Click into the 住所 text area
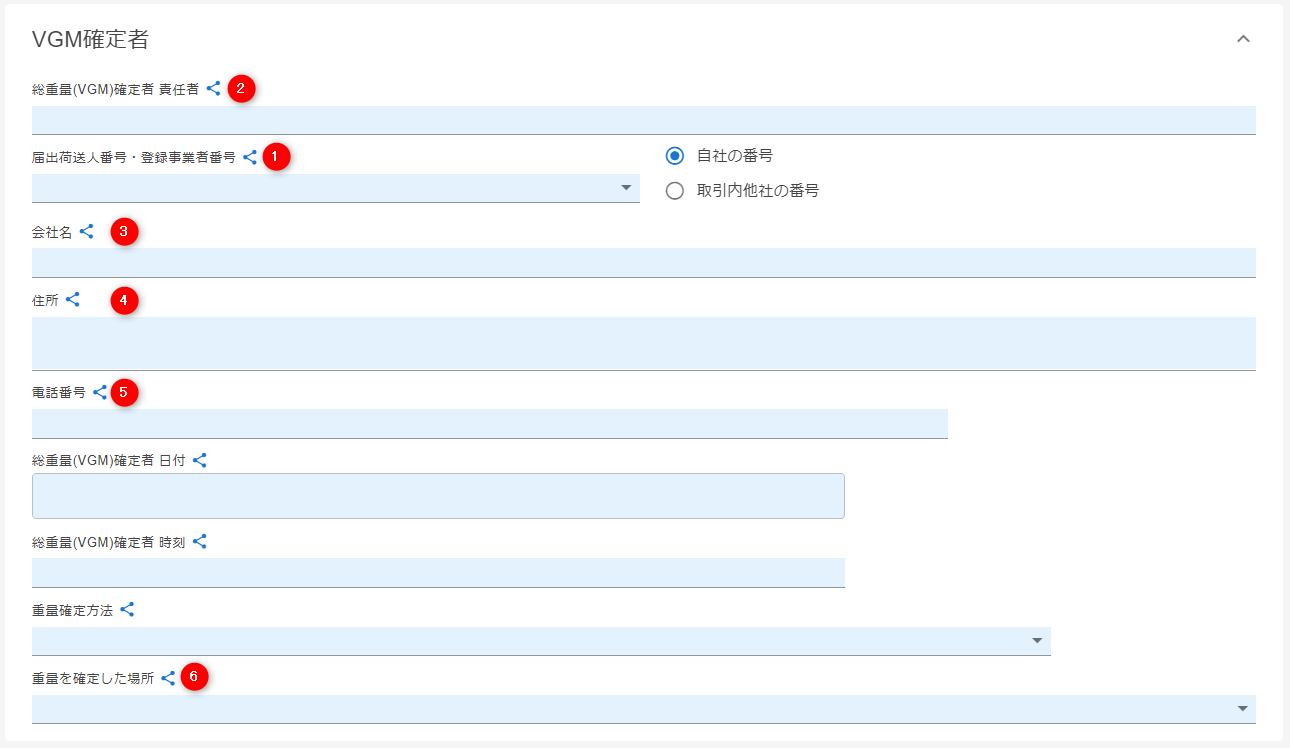The height and width of the screenshot is (748, 1290). [643, 343]
